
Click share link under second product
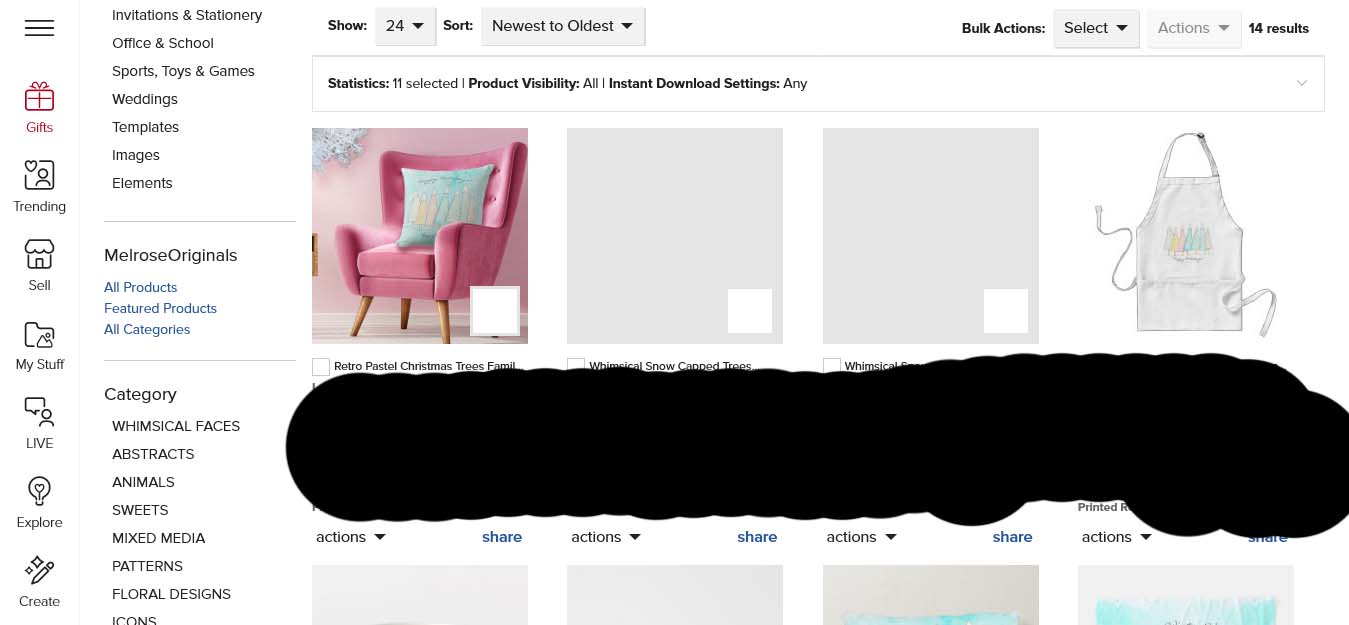pos(757,537)
